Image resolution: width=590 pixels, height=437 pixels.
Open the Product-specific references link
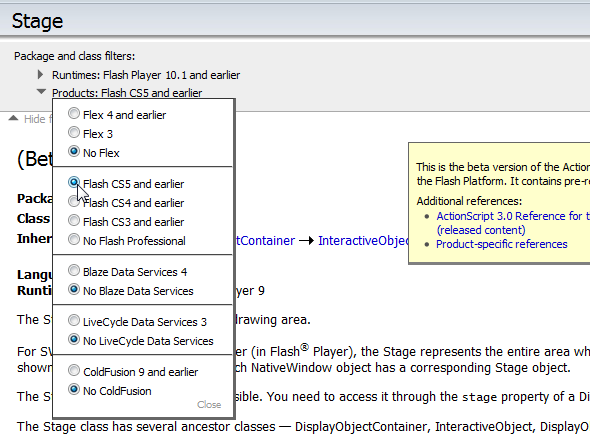(502, 244)
